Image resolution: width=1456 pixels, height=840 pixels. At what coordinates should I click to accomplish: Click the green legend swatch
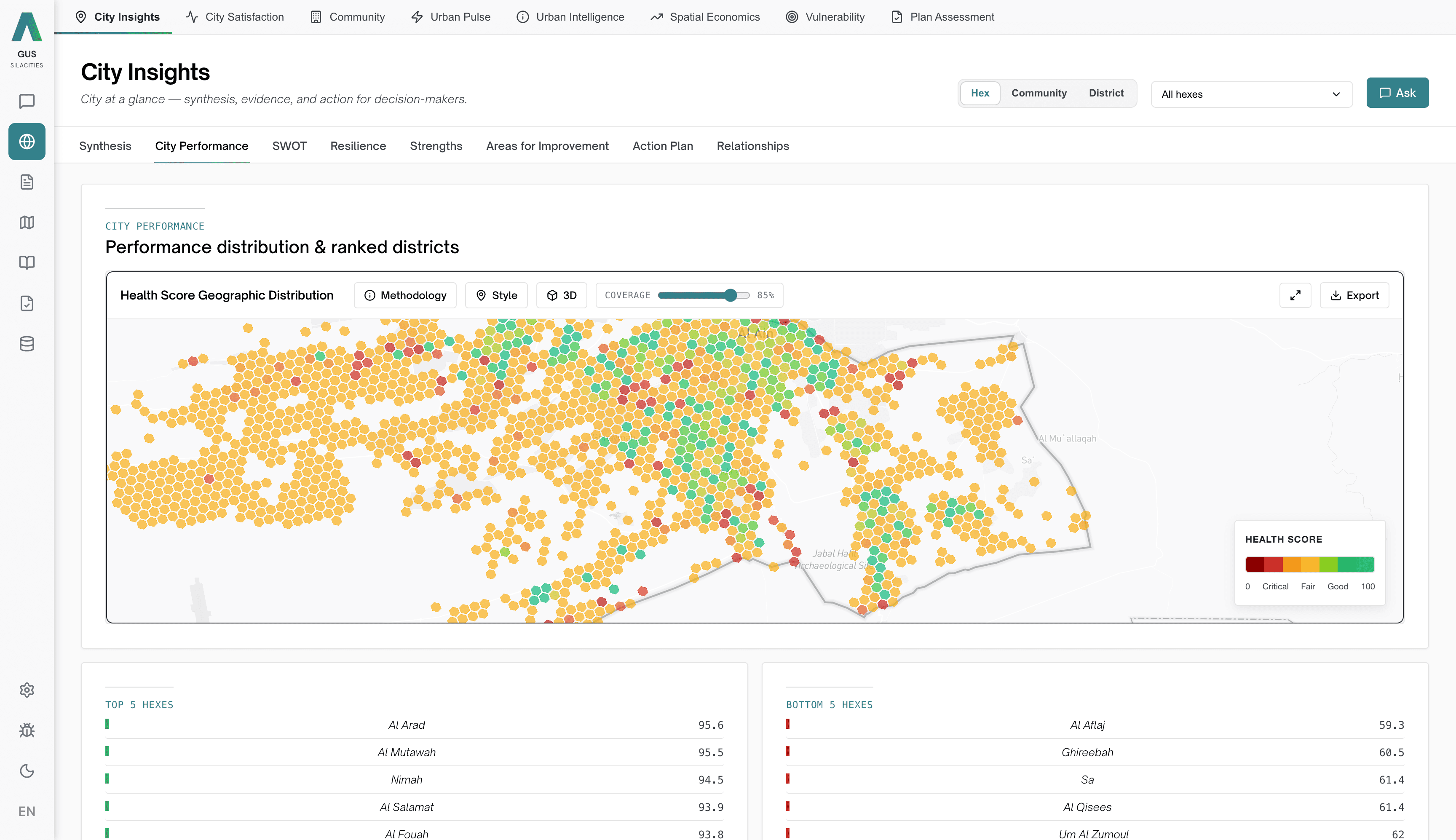pos(1356,564)
